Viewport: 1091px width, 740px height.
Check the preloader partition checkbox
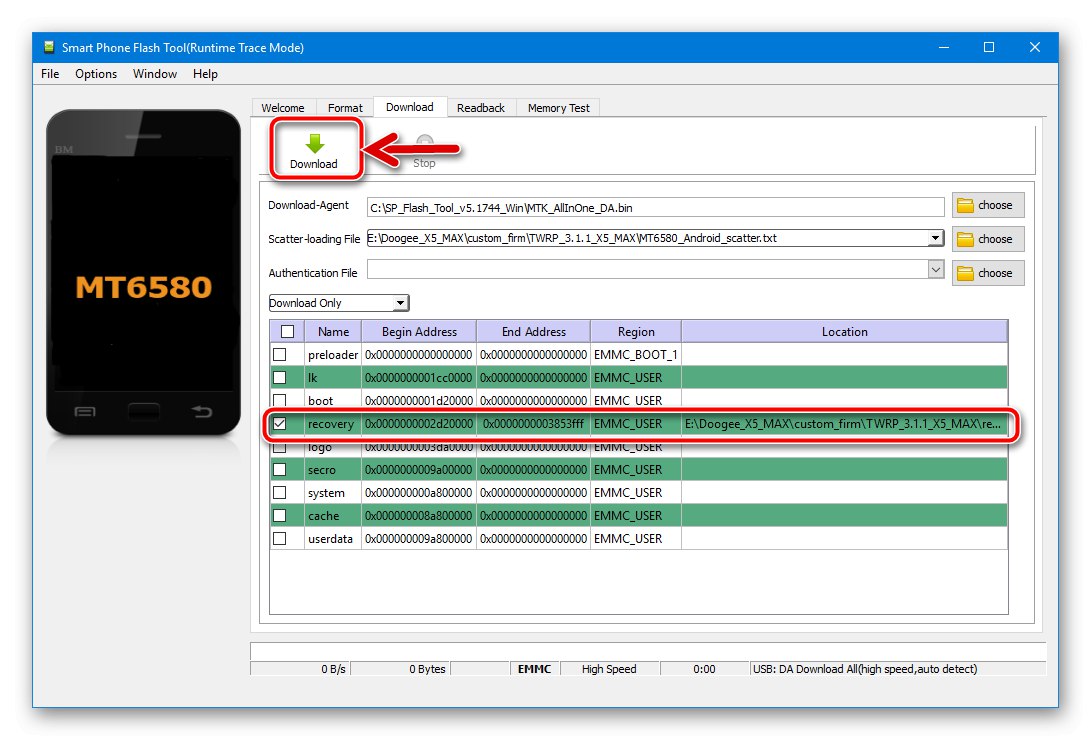pyautogui.click(x=282, y=354)
